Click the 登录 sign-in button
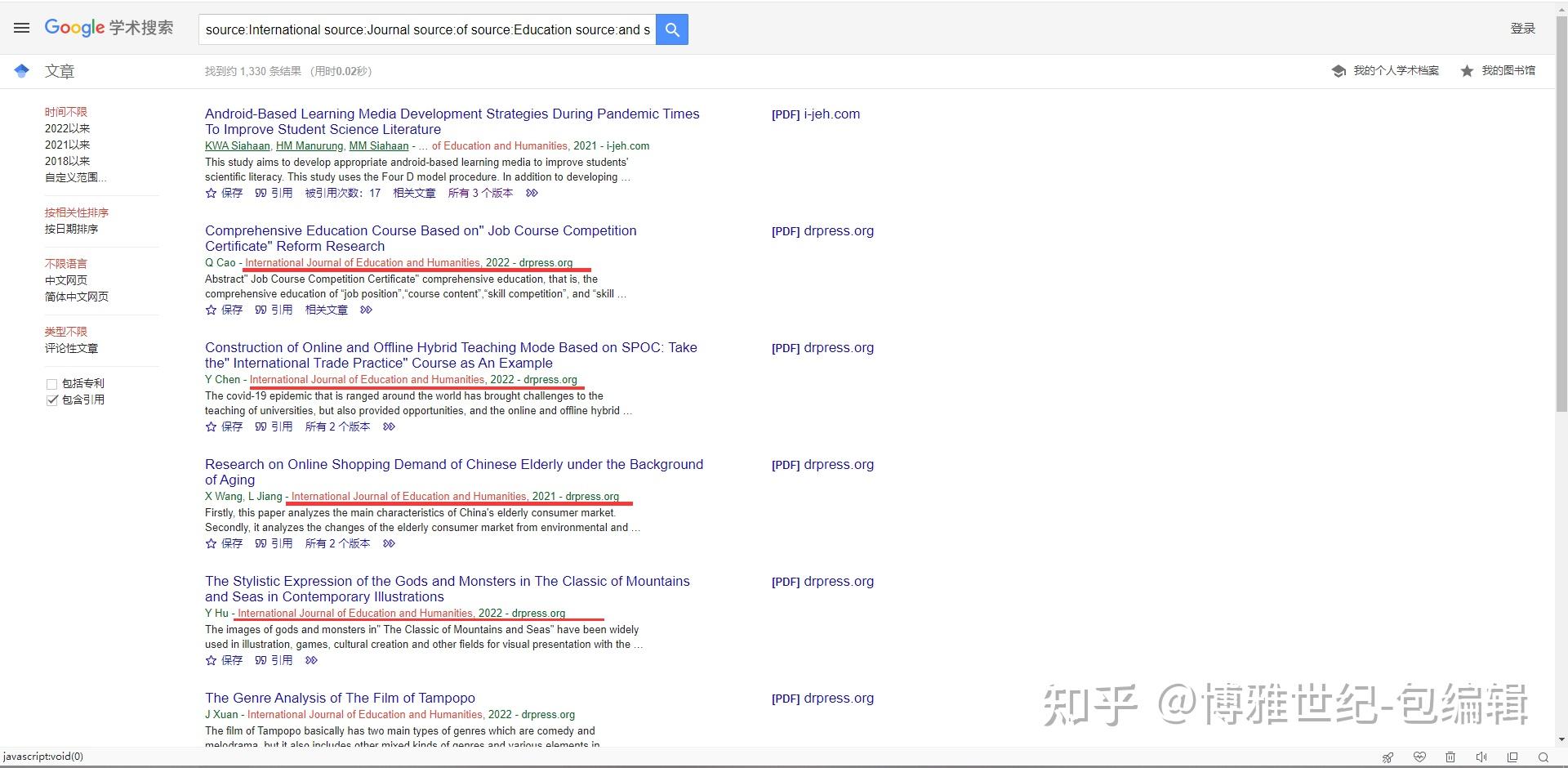The image size is (1568, 768). (x=1524, y=28)
